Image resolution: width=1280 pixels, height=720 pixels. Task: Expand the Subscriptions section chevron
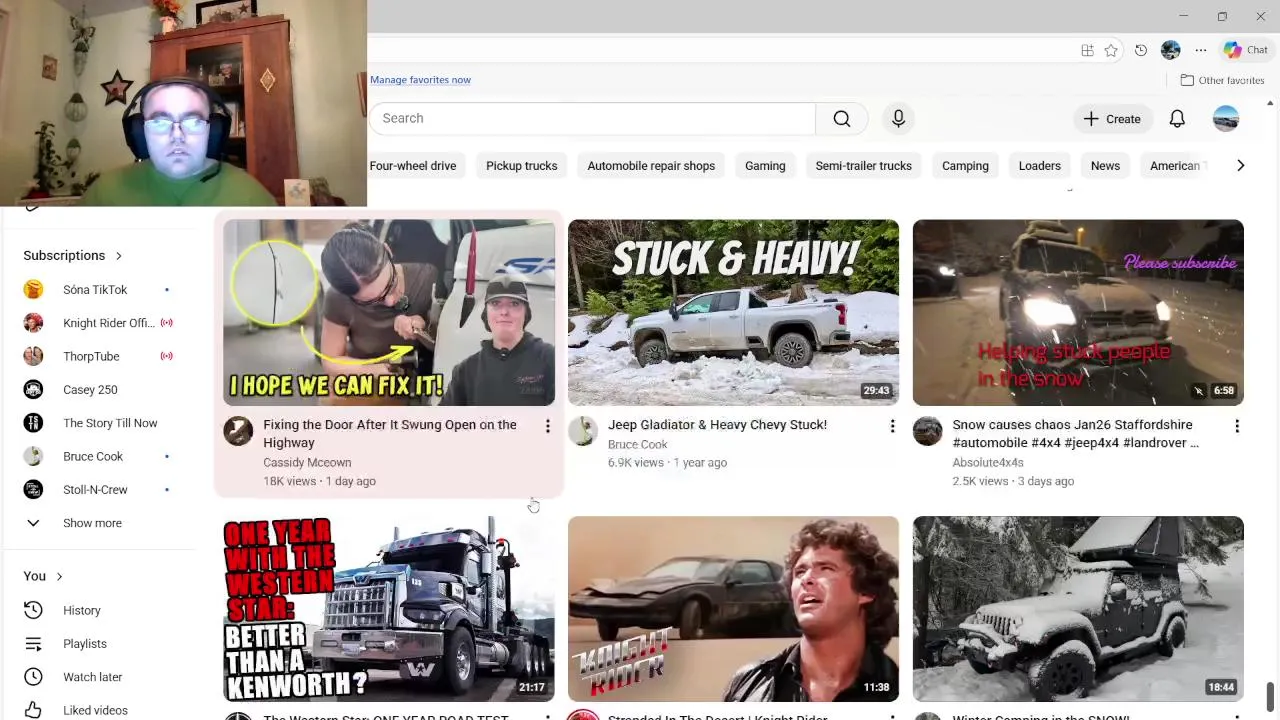click(x=118, y=256)
